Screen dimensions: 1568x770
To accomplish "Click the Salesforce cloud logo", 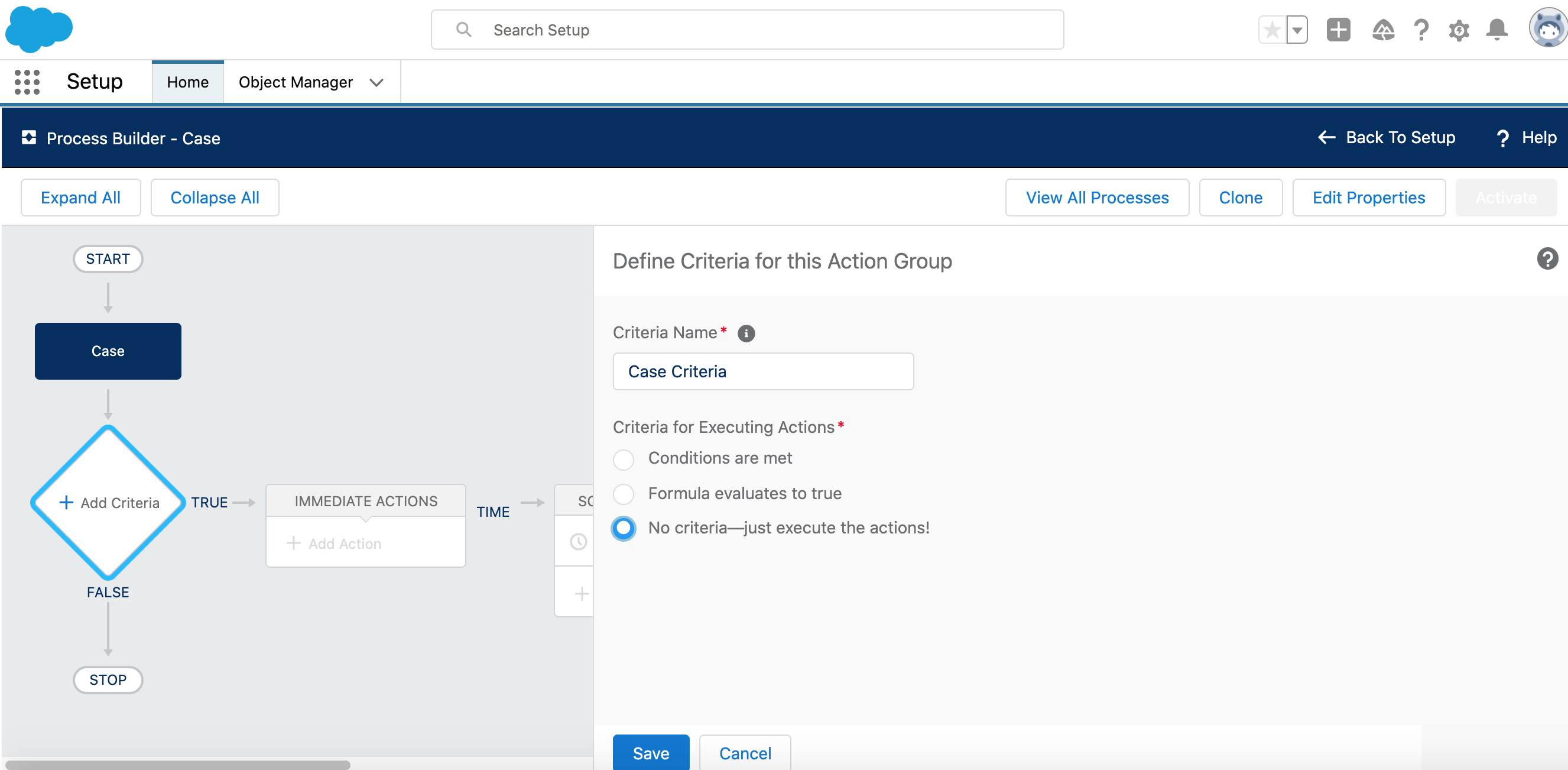I will point(39,28).
